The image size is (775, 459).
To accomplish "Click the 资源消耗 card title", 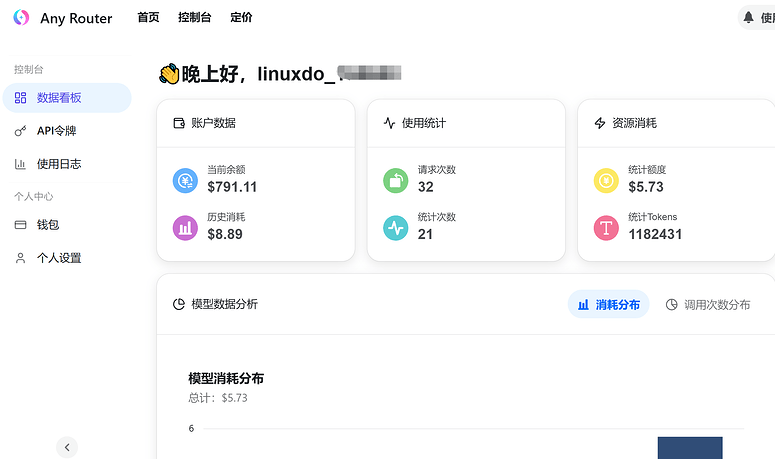I will pyautogui.click(x=635, y=123).
